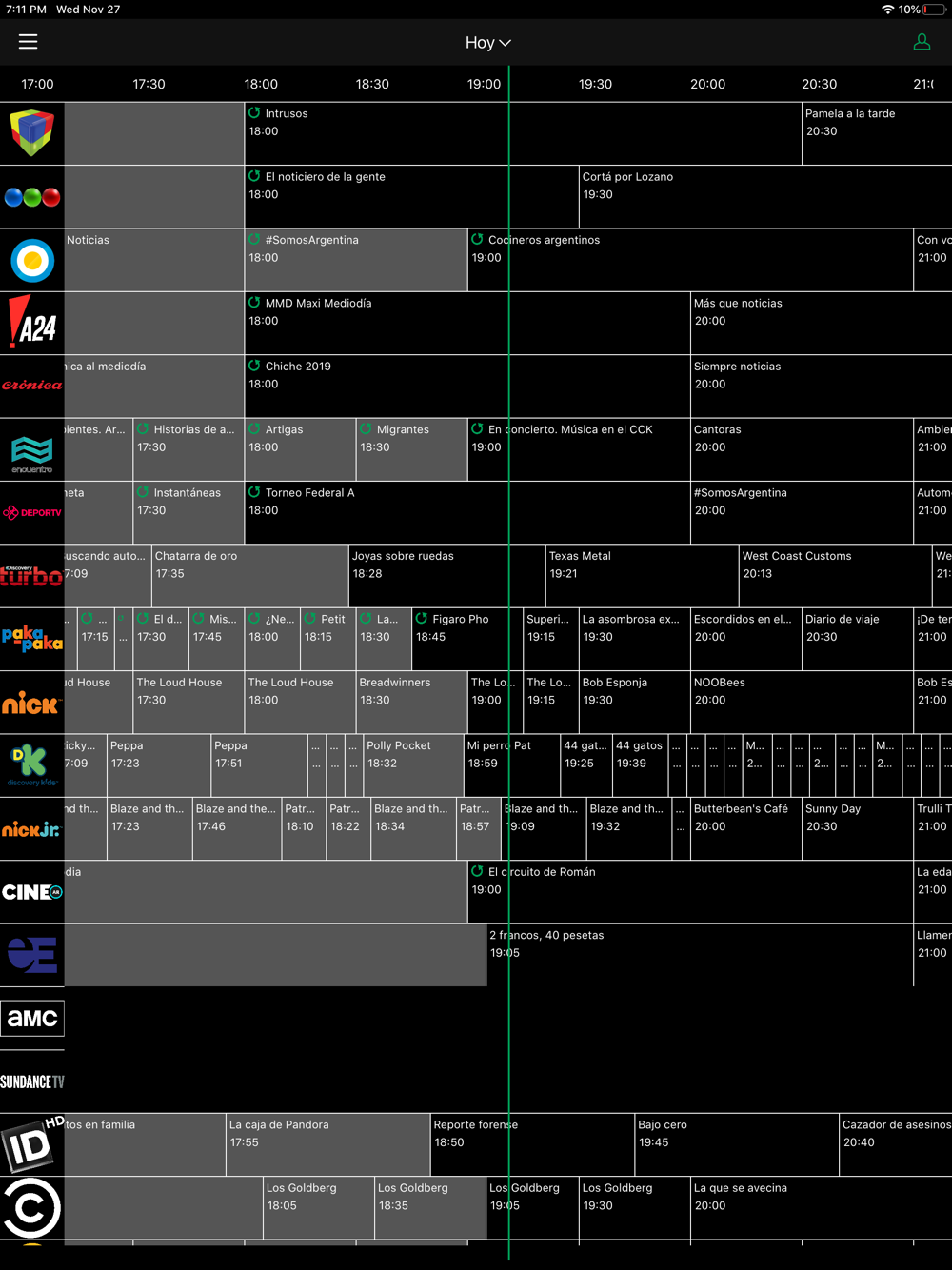Select the Telefe three-balls channel logo
Viewport: 952px width, 1270px height.
[32, 197]
